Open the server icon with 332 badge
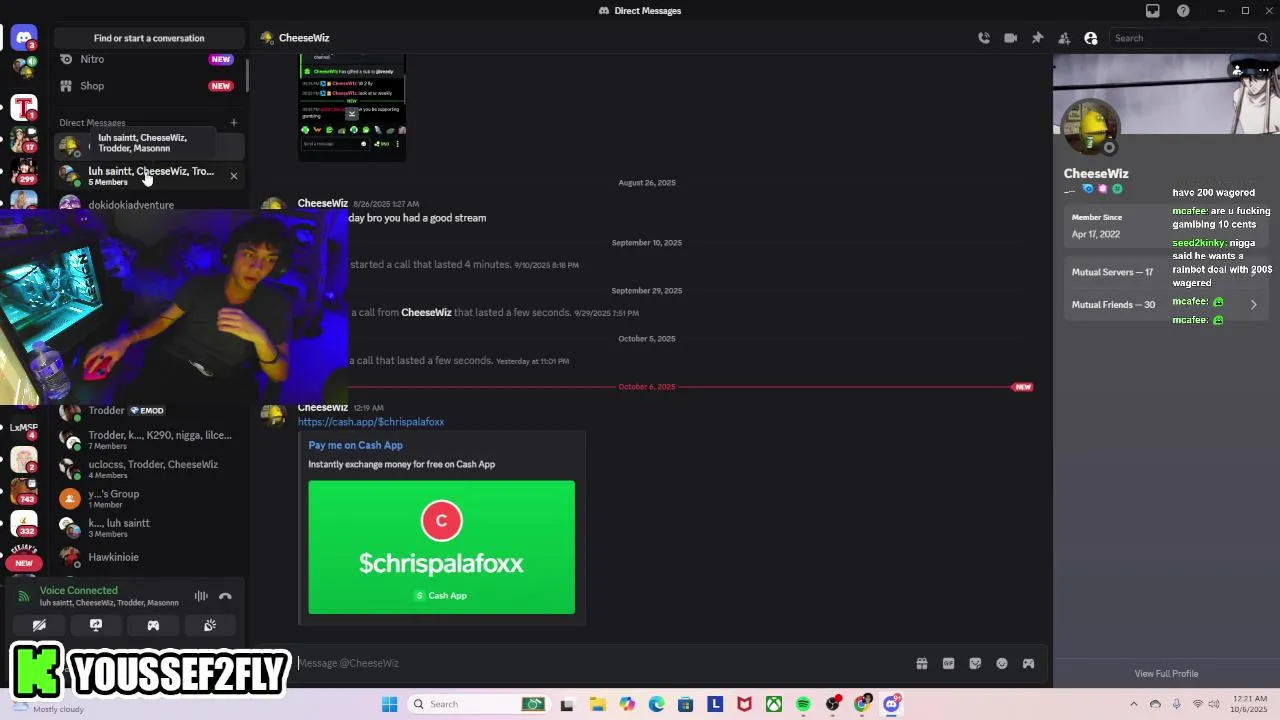 (x=24, y=524)
